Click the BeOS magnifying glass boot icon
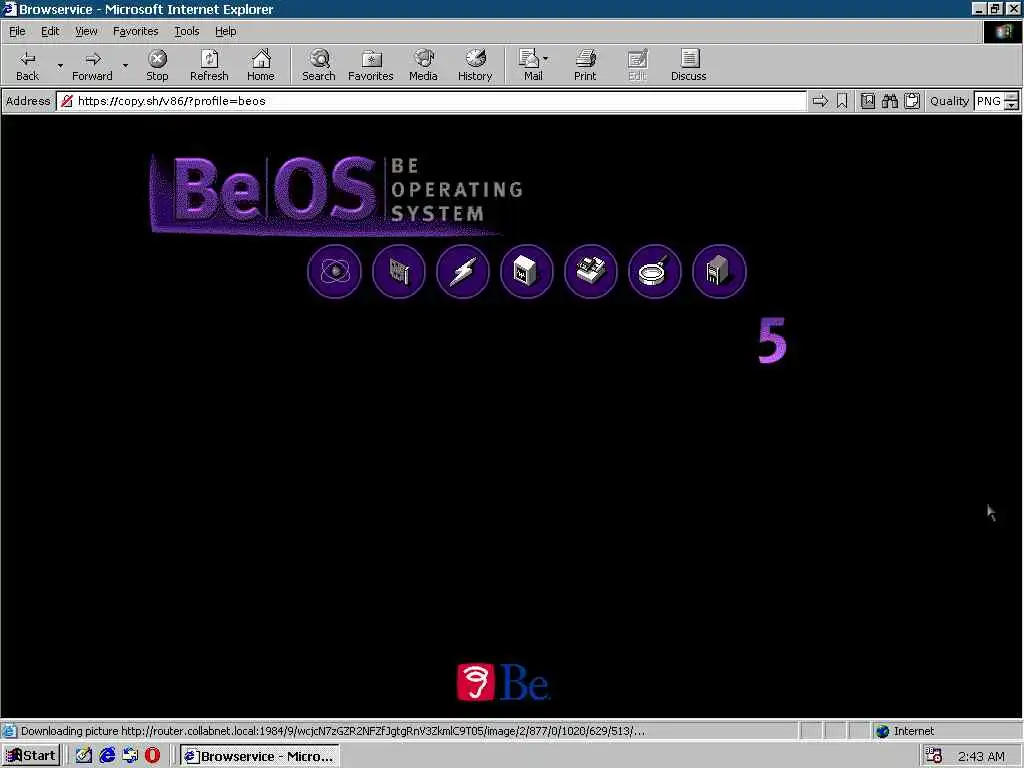Image resolution: width=1024 pixels, height=768 pixels. 654,271
